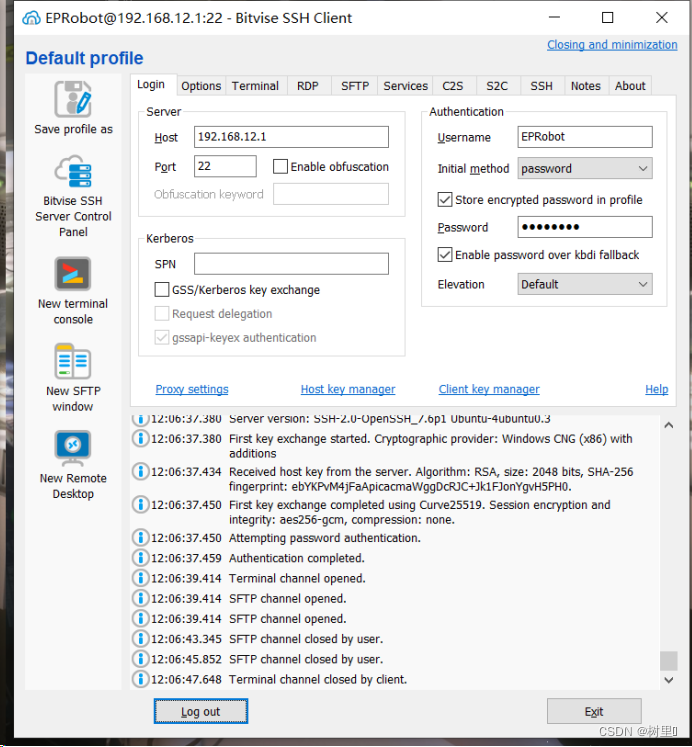Select log text 'Attempting password authentication.'
692x747 pixels.
click(325, 538)
